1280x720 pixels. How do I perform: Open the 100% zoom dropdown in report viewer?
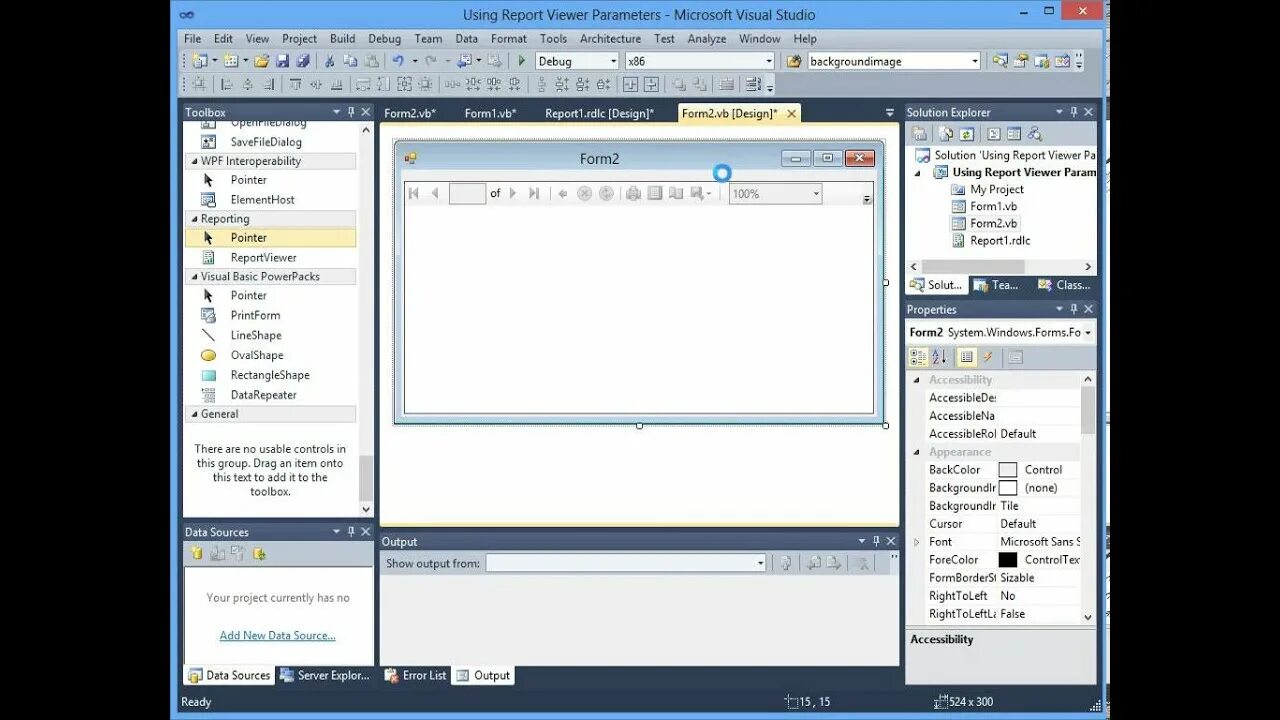(x=816, y=194)
